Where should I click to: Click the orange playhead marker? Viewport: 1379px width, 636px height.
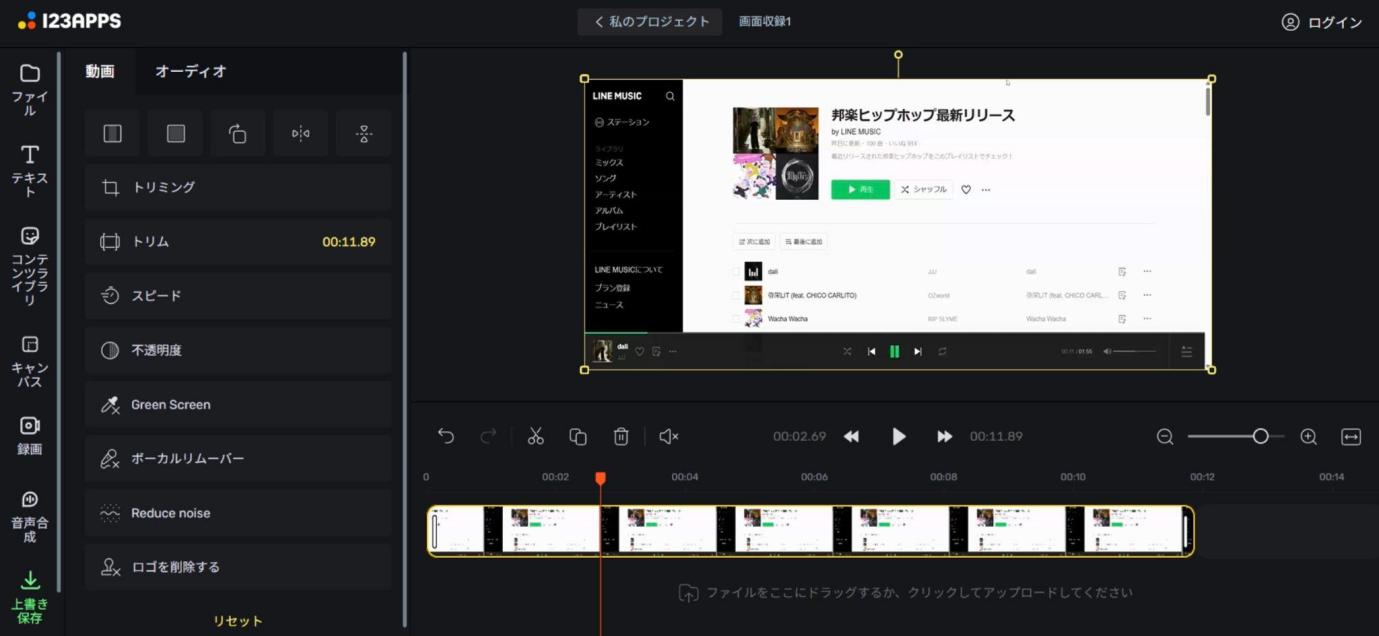[600, 479]
